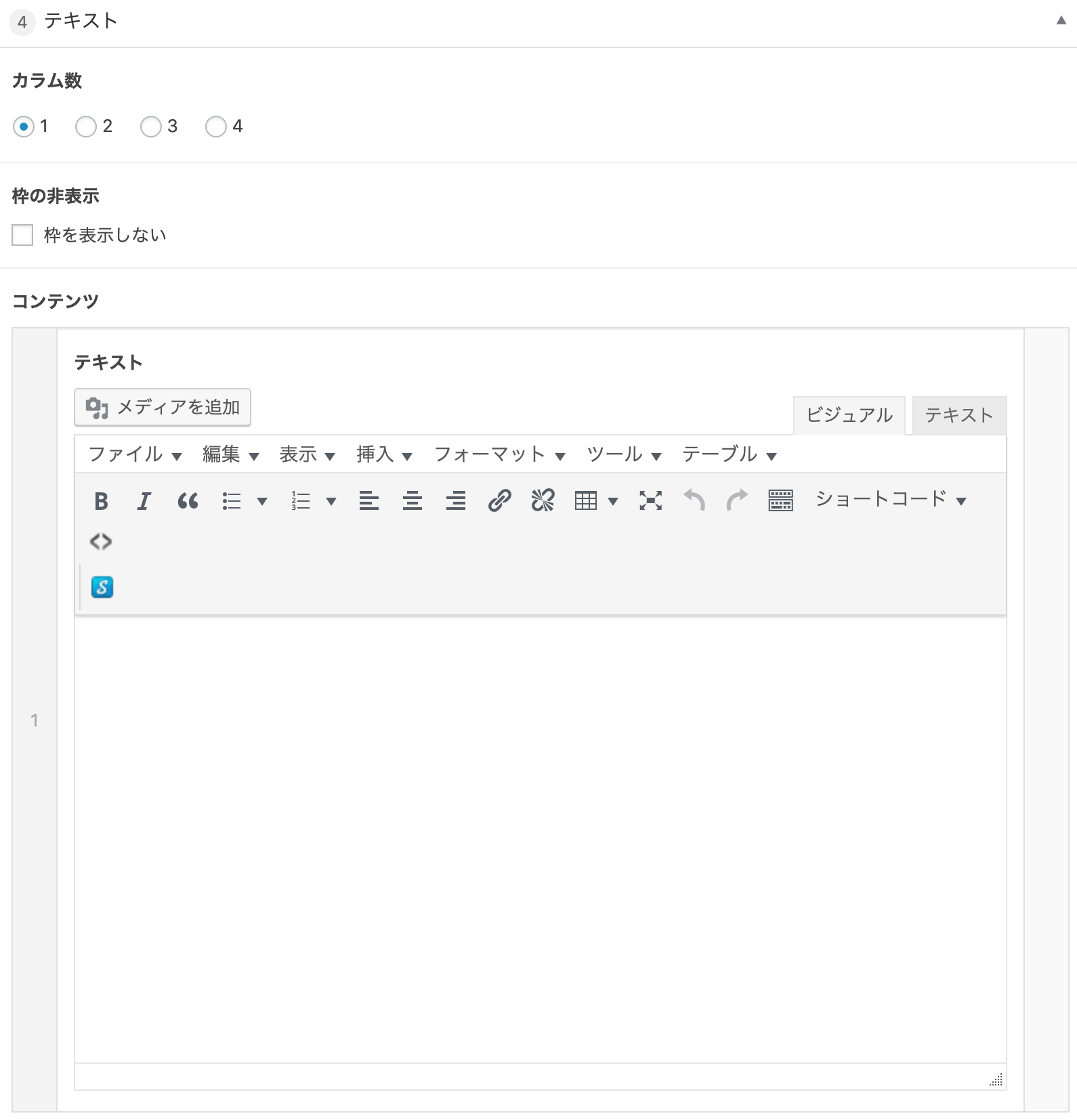Apply italic formatting with the I icon
1077x1120 pixels.
(x=144, y=501)
